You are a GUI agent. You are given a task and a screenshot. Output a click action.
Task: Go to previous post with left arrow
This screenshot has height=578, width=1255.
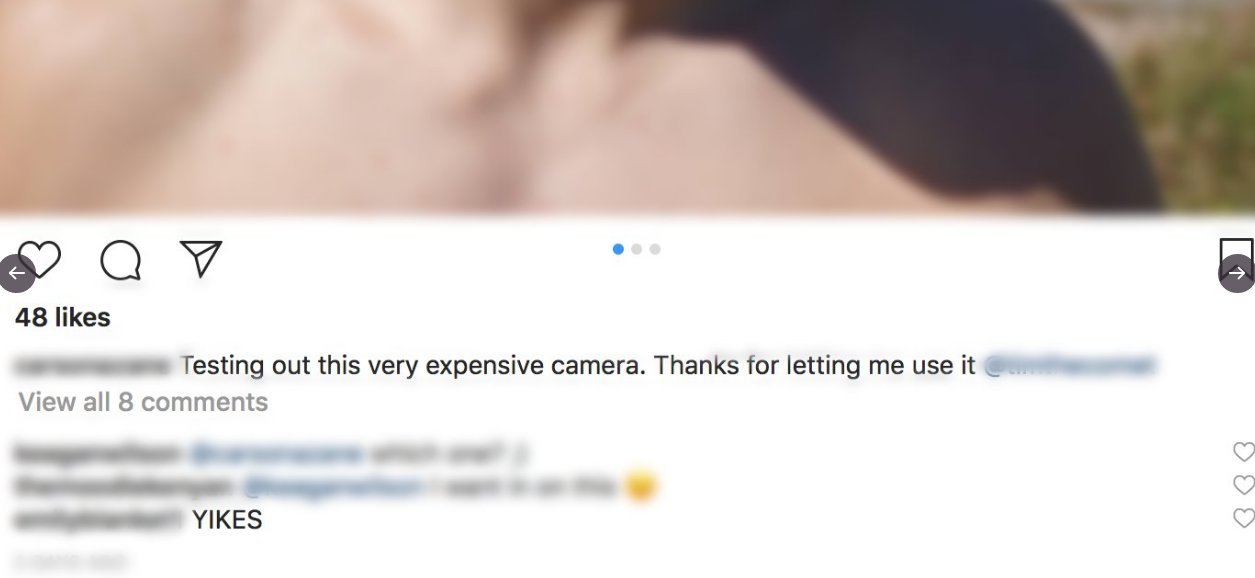point(17,273)
